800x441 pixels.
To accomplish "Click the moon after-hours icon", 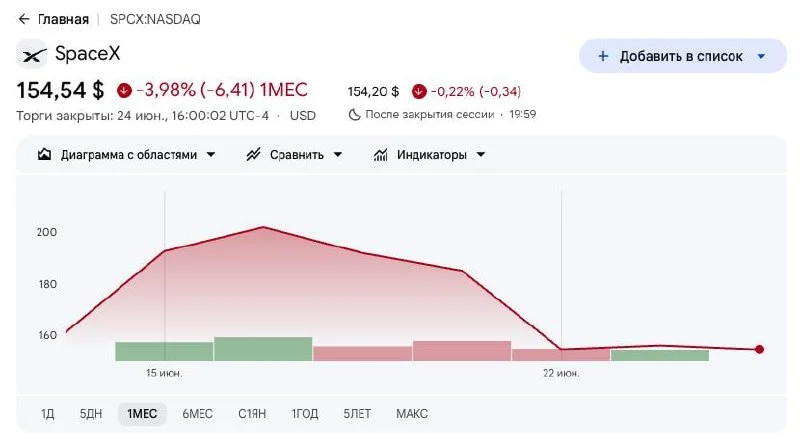I will click(x=354, y=114).
